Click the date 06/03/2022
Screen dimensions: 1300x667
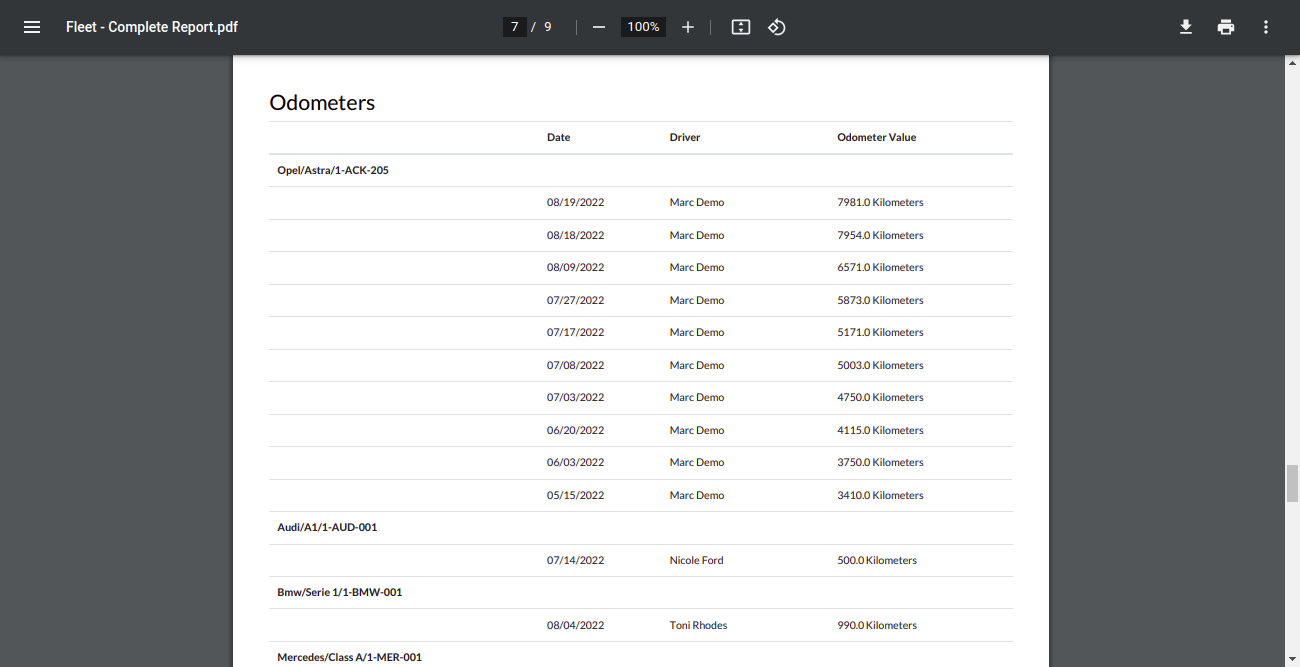coord(575,462)
